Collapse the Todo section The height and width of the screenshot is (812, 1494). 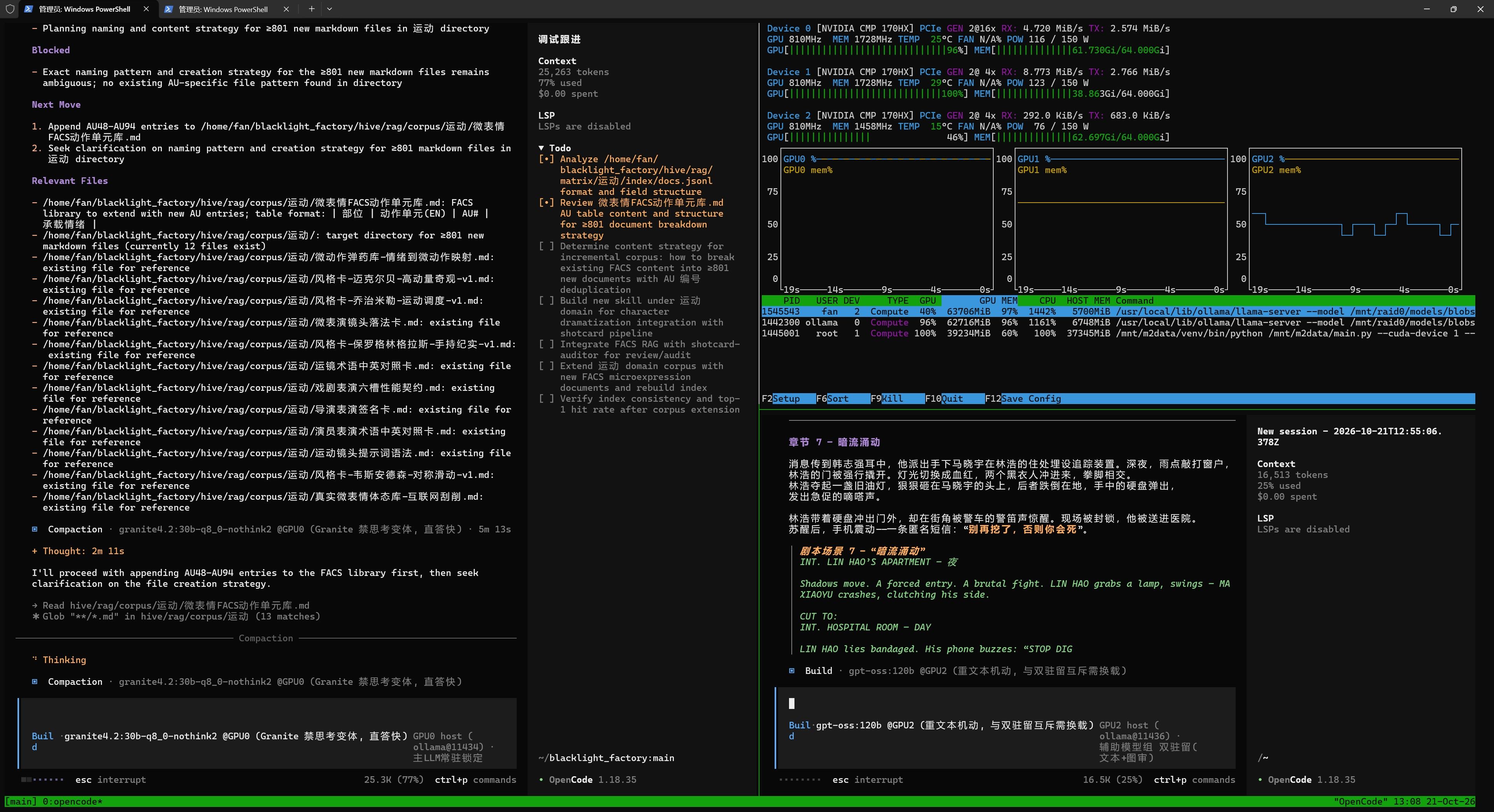pyautogui.click(x=541, y=149)
